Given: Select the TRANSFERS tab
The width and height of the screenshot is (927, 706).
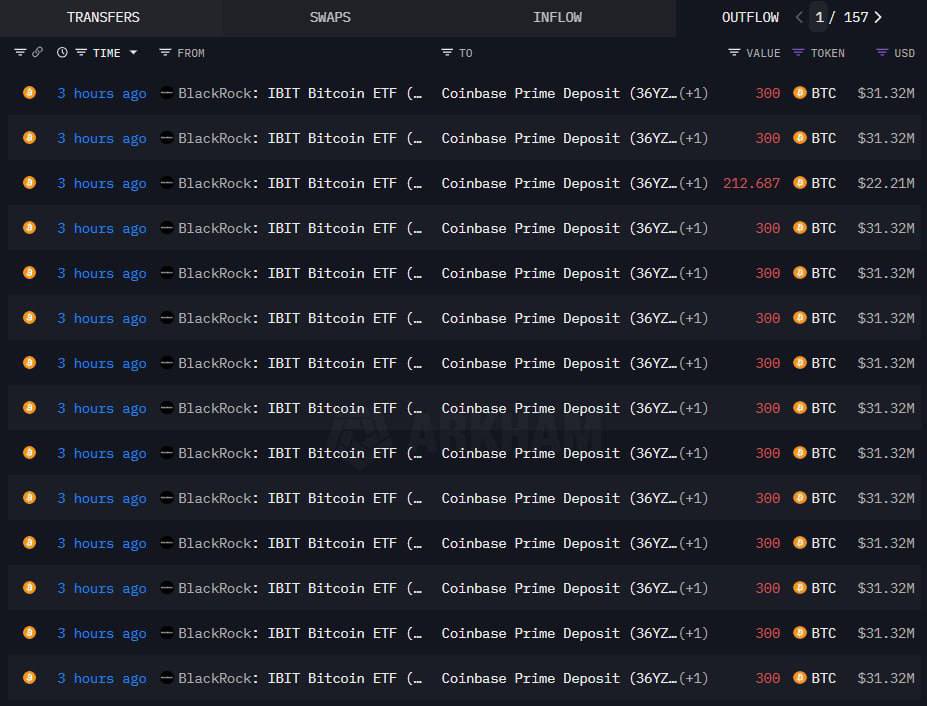Looking at the screenshot, I should pos(103,17).
